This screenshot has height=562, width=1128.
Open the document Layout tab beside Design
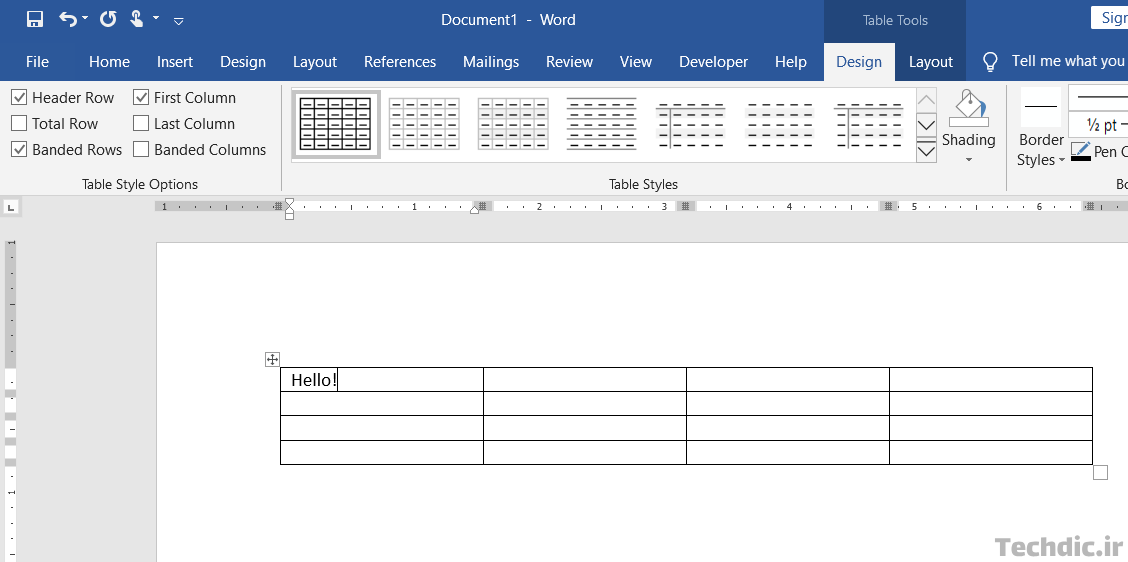(315, 62)
